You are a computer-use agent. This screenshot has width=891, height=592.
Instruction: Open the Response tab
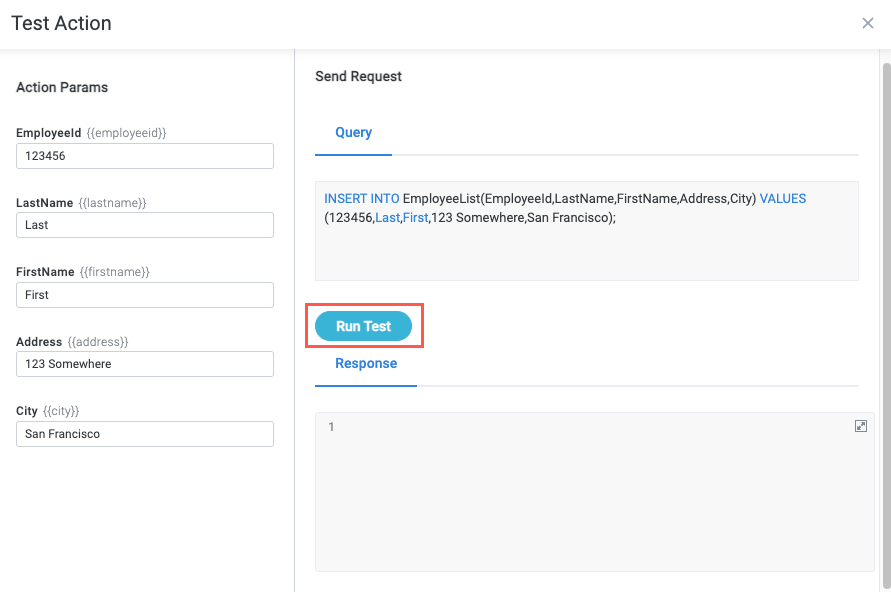coord(366,363)
